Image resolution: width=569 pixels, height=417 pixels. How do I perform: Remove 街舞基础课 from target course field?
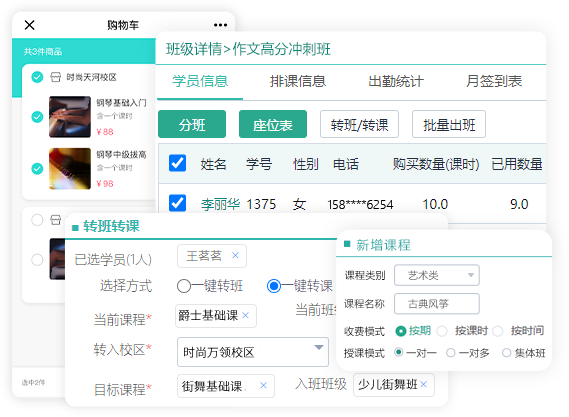(263, 385)
